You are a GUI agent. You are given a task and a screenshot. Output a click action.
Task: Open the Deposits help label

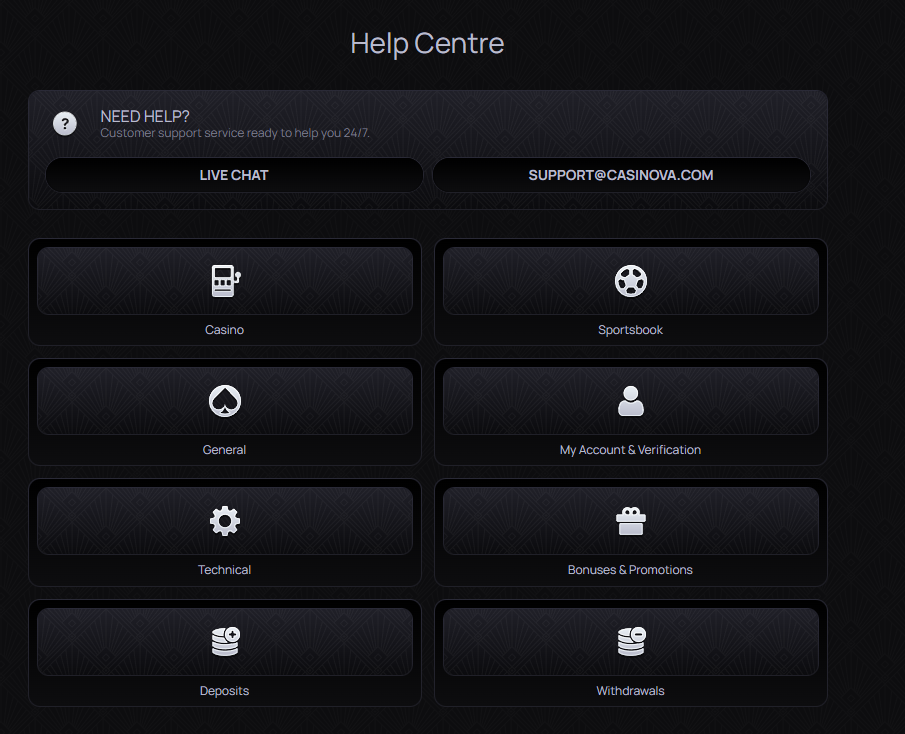pos(225,691)
